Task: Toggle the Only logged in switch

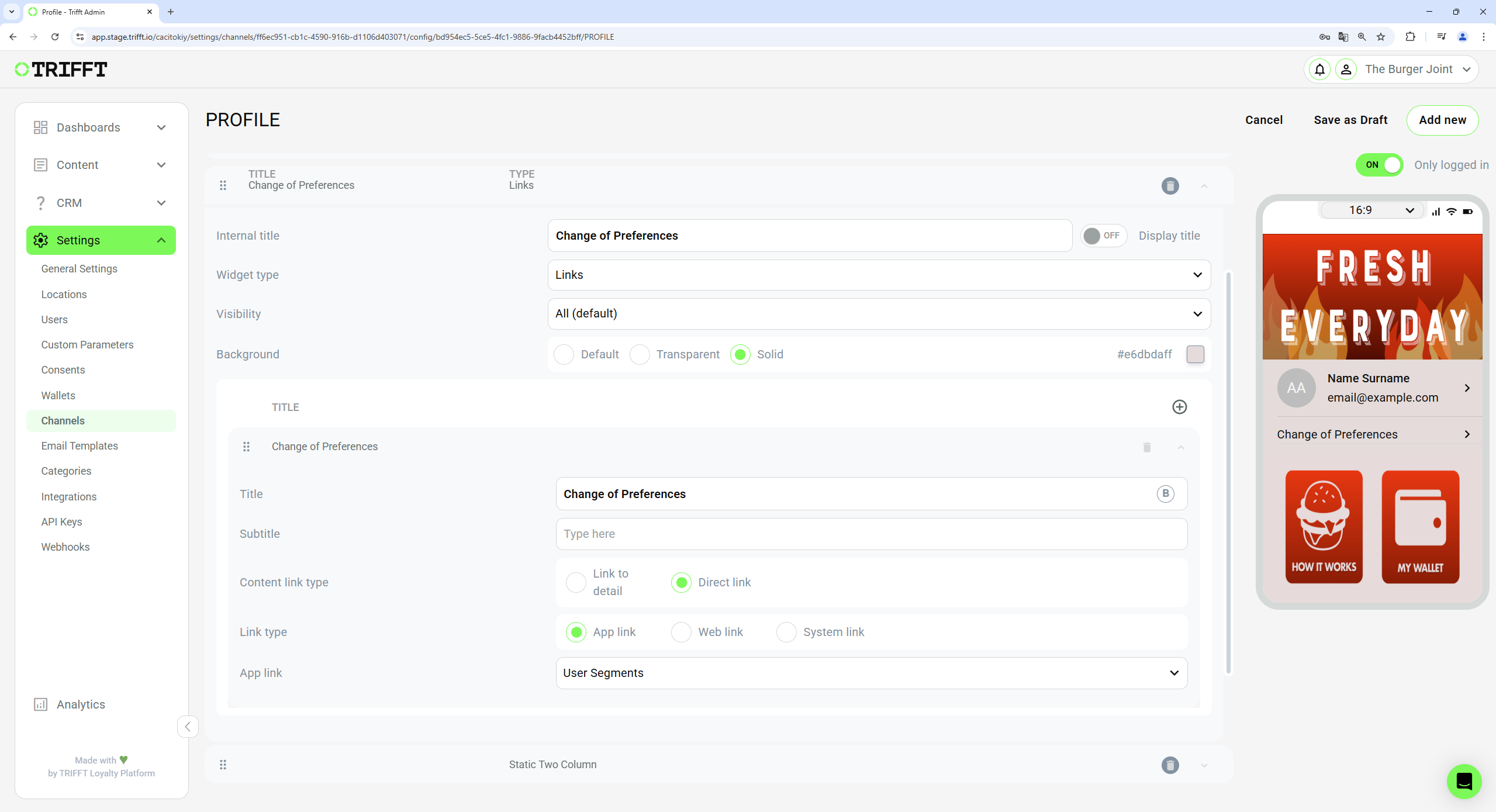Action: (x=1379, y=165)
